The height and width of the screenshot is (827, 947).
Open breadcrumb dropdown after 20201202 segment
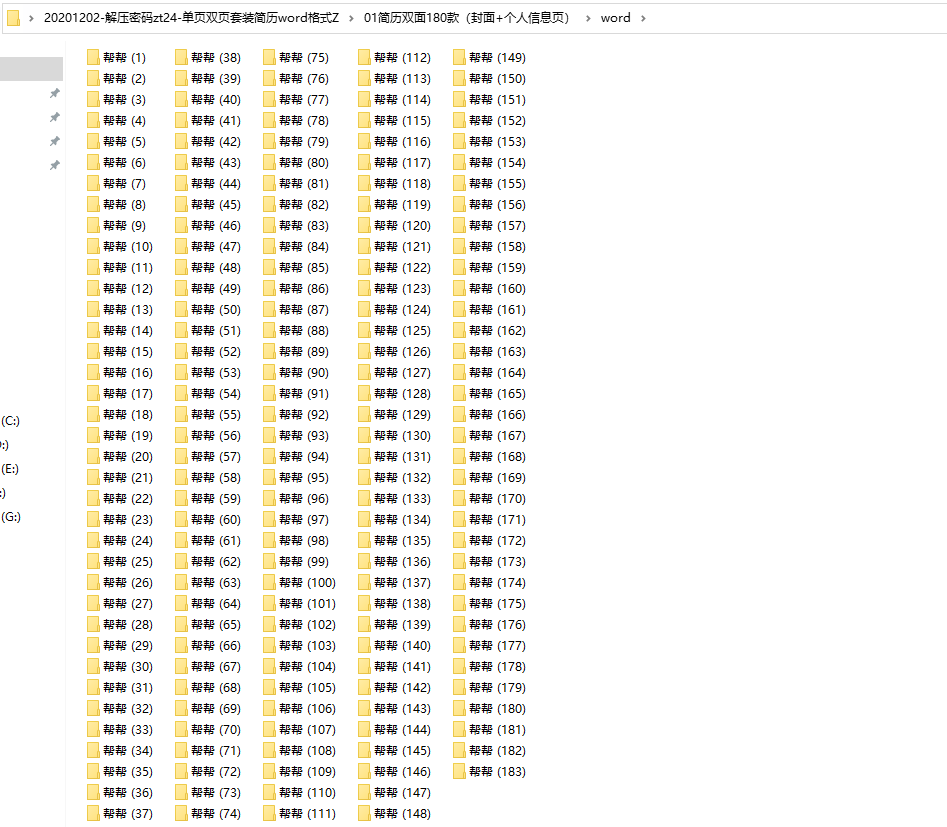click(x=351, y=19)
